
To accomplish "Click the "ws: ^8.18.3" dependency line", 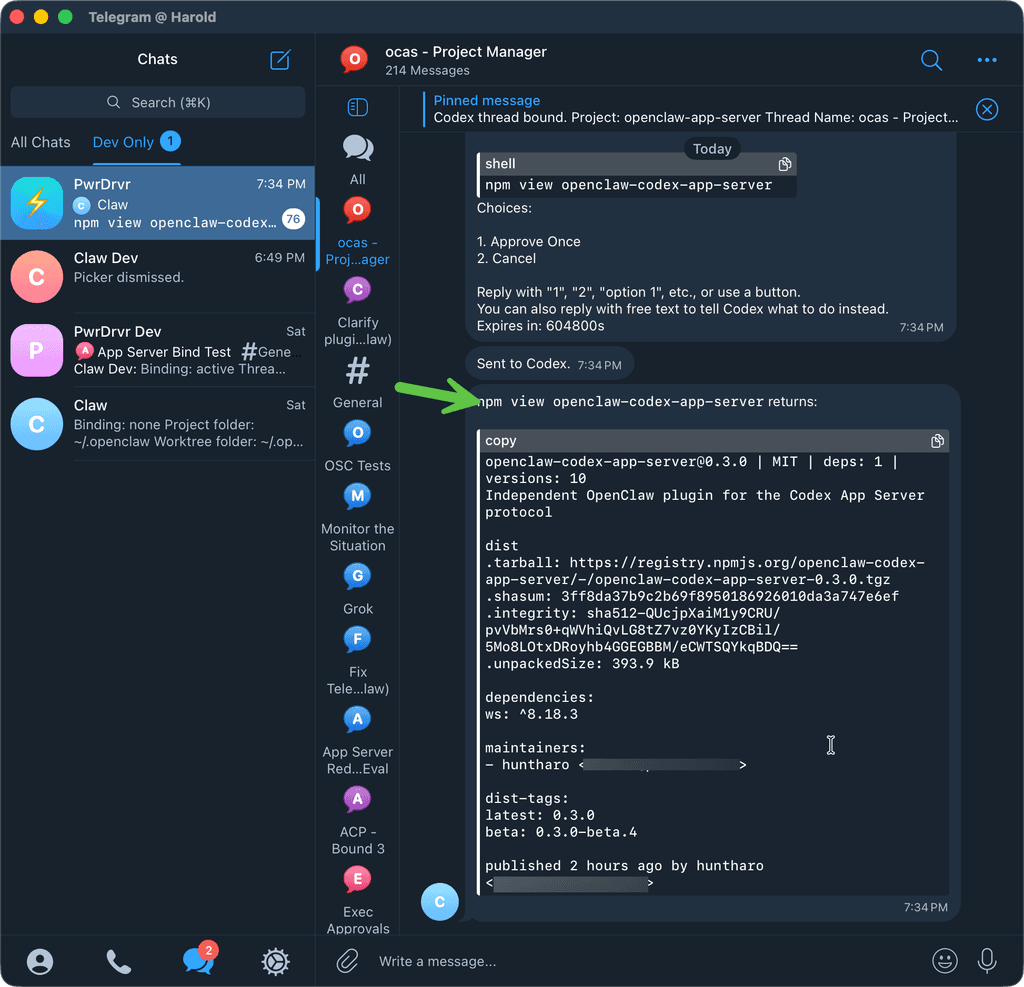I will click(x=531, y=714).
